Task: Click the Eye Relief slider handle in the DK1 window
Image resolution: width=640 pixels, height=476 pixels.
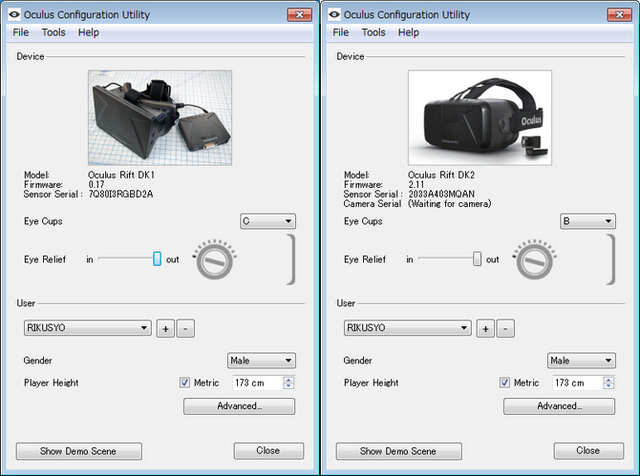Action: click(x=157, y=259)
